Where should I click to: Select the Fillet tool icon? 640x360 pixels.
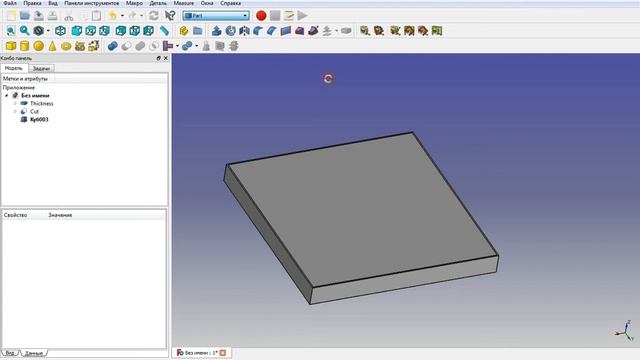click(258, 31)
